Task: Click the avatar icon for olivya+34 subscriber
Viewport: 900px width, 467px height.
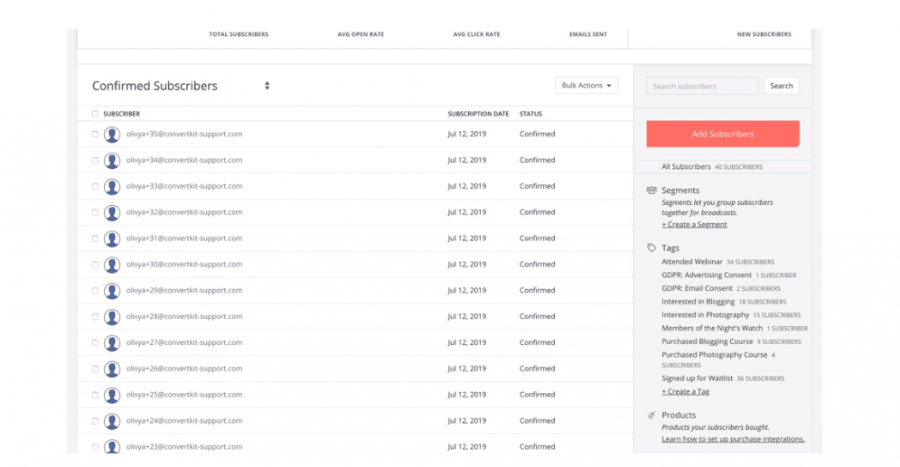Action: click(x=112, y=161)
